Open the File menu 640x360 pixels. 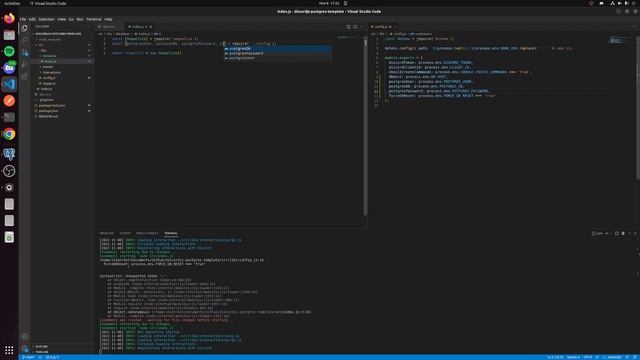pos(23,19)
